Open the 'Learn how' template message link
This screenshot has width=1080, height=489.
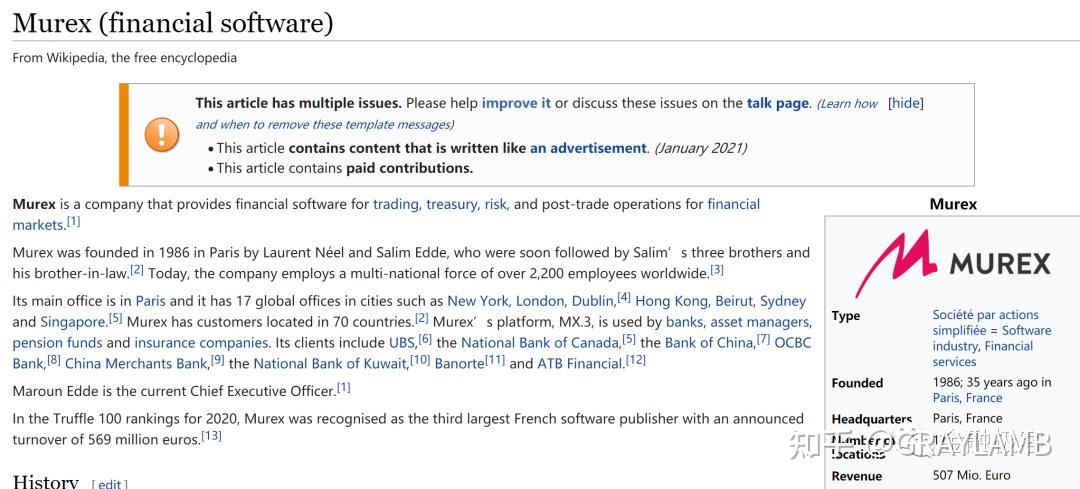tap(848, 104)
